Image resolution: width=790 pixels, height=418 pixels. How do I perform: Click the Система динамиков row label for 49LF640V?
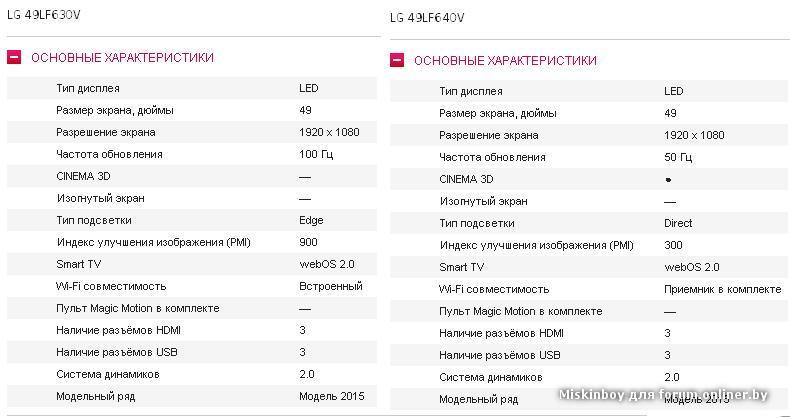[x=491, y=377]
